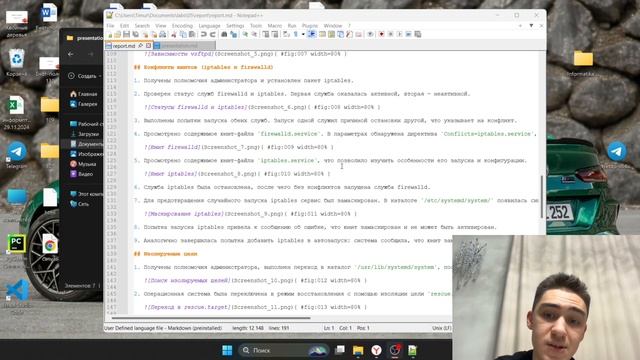Select Видео in Explorer sidebar
The image size is (640, 360).
(x=82, y=174)
